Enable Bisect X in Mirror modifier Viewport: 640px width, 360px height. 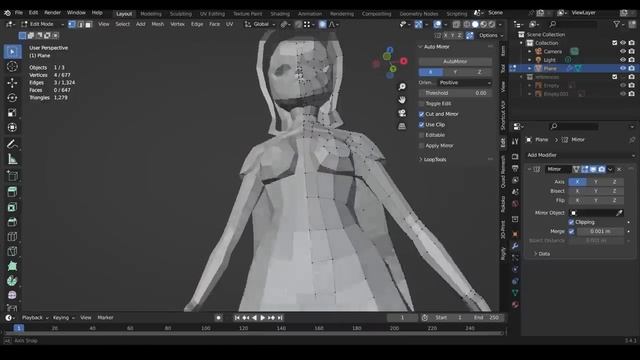pyautogui.click(x=577, y=191)
